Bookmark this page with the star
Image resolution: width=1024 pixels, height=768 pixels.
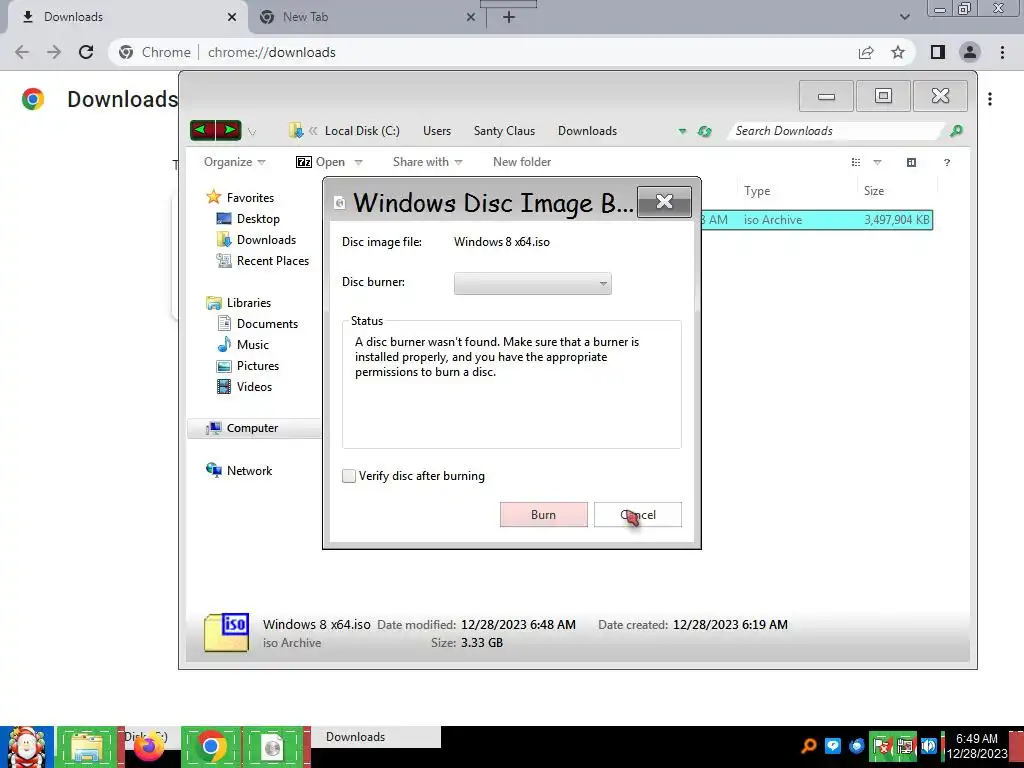[x=898, y=52]
